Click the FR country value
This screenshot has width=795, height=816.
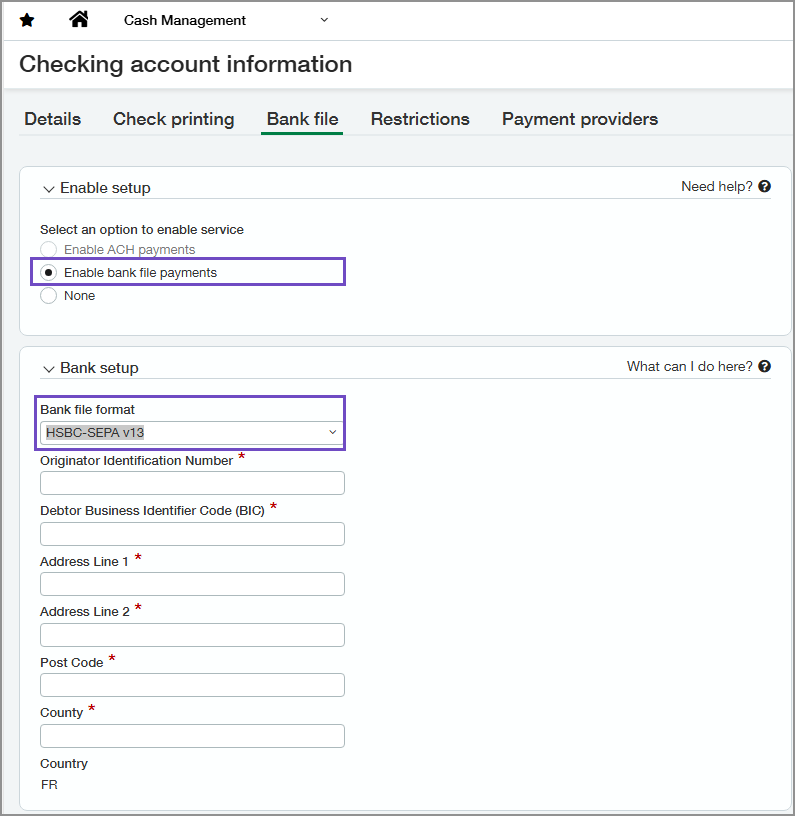49,784
